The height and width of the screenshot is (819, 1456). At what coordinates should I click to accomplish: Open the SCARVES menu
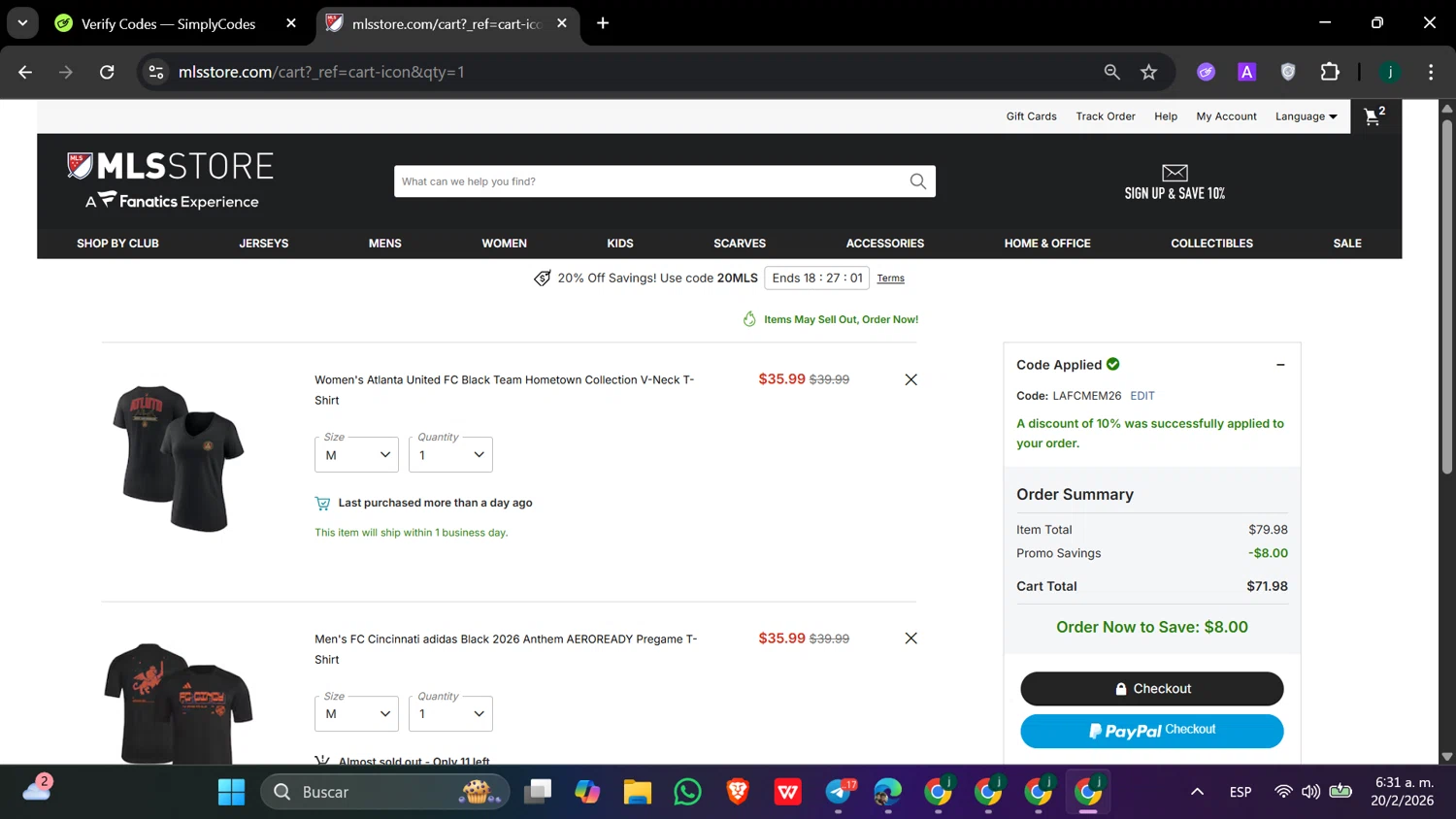click(x=740, y=244)
